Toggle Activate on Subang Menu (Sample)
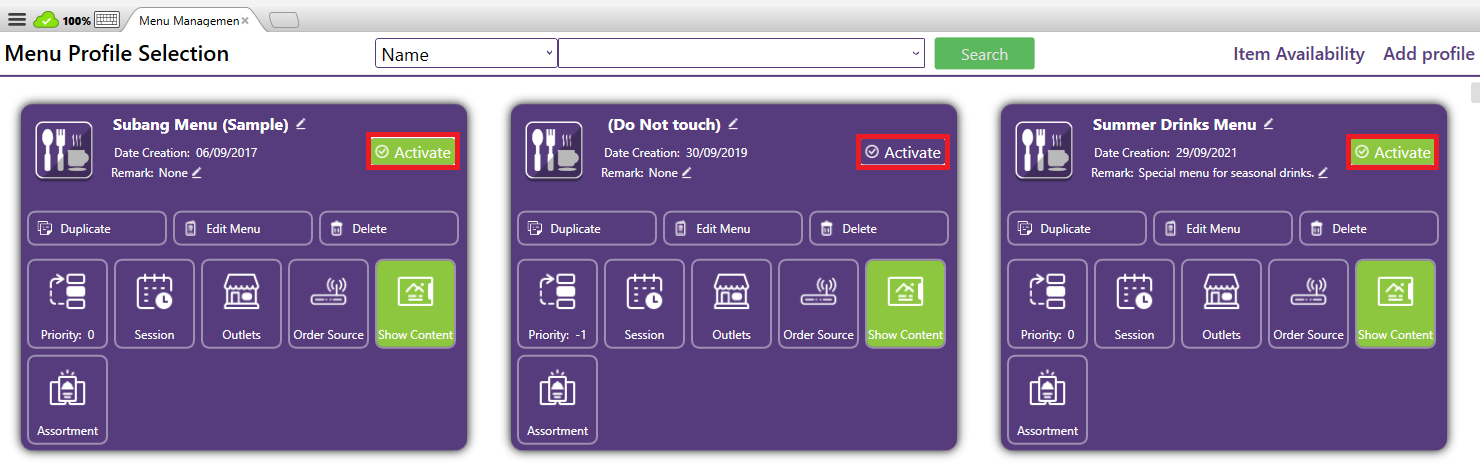The height and width of the screenshot is (475, 1480). click(413, 152)
